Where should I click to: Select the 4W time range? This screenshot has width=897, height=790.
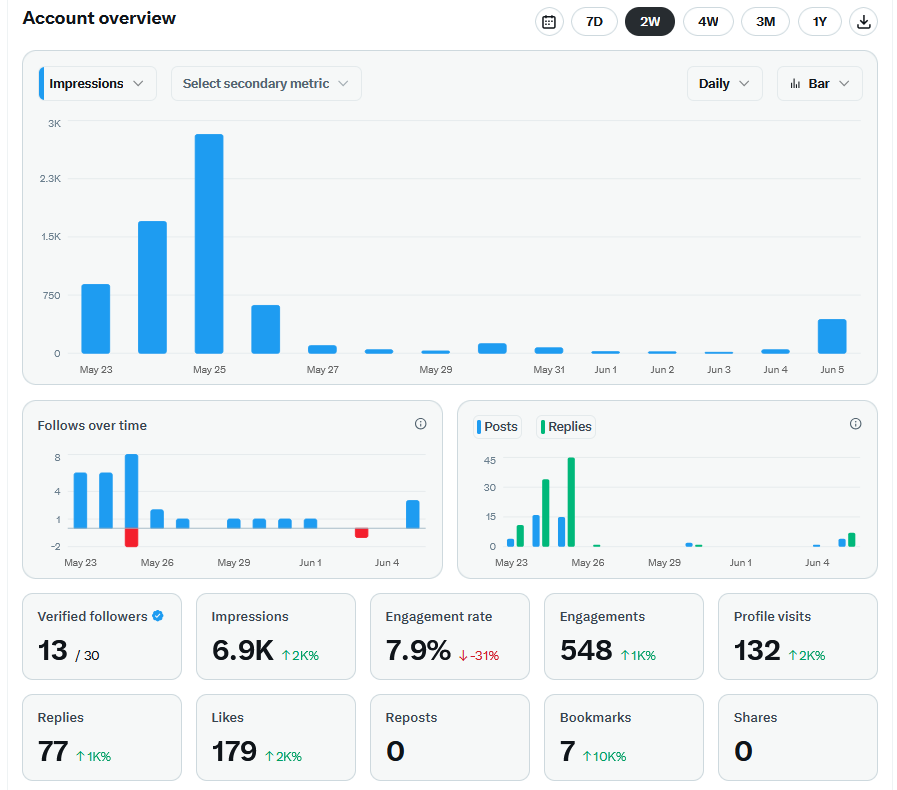708,22
